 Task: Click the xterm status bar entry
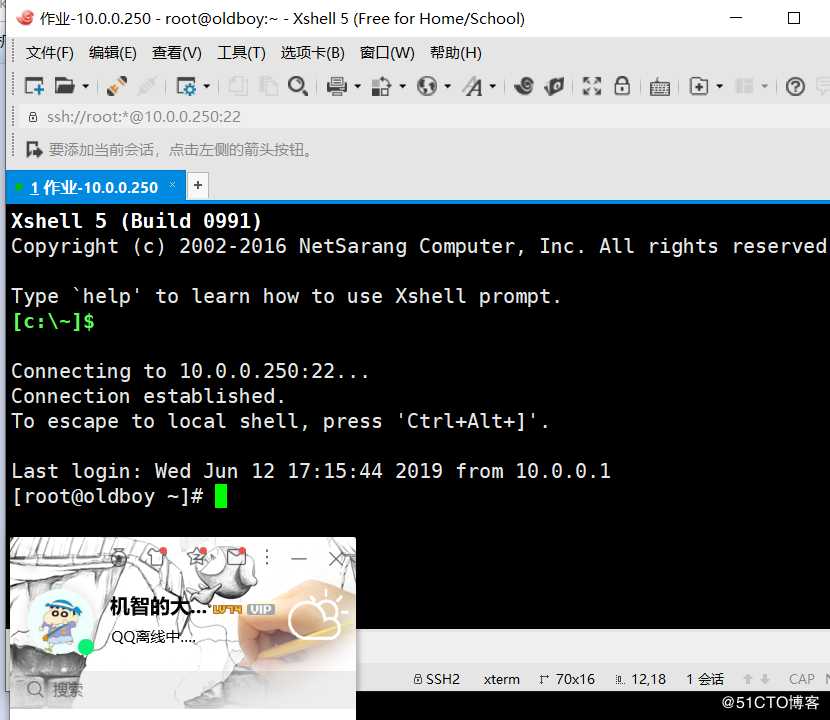(x=501, y=679)
